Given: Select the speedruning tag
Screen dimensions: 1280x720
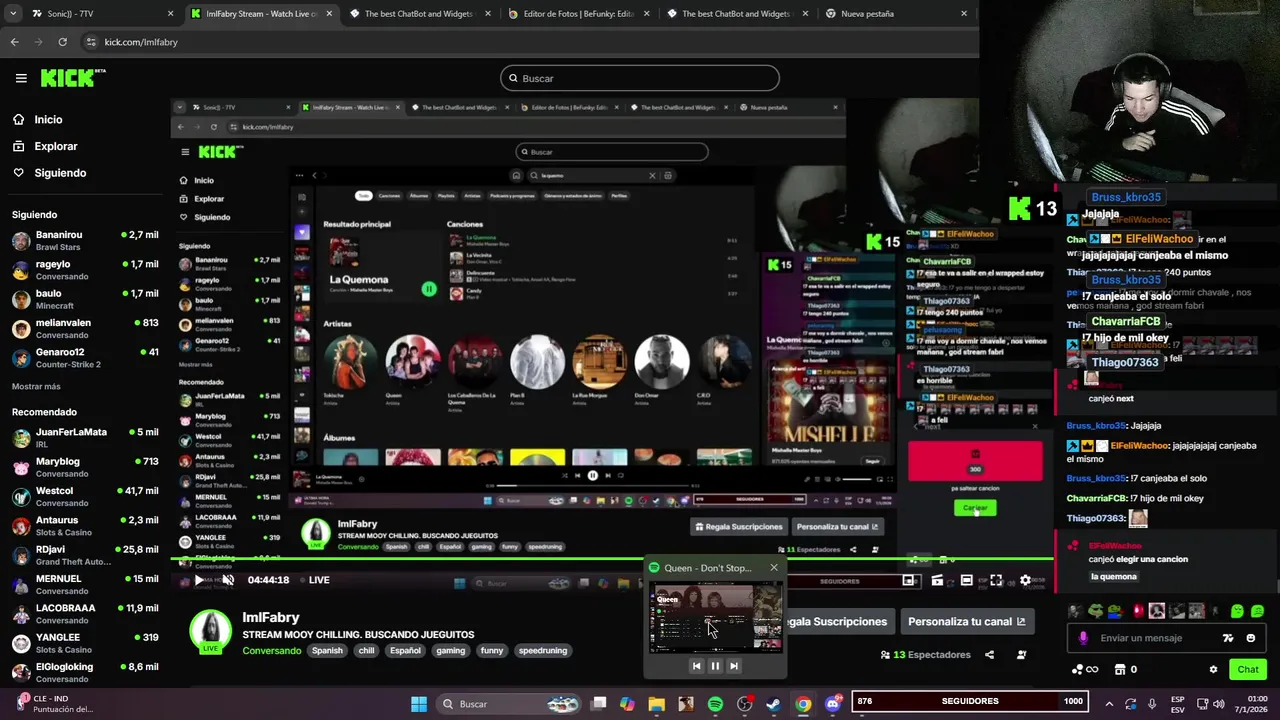Looking at the screenshot, I should click(x=543, y=651).
